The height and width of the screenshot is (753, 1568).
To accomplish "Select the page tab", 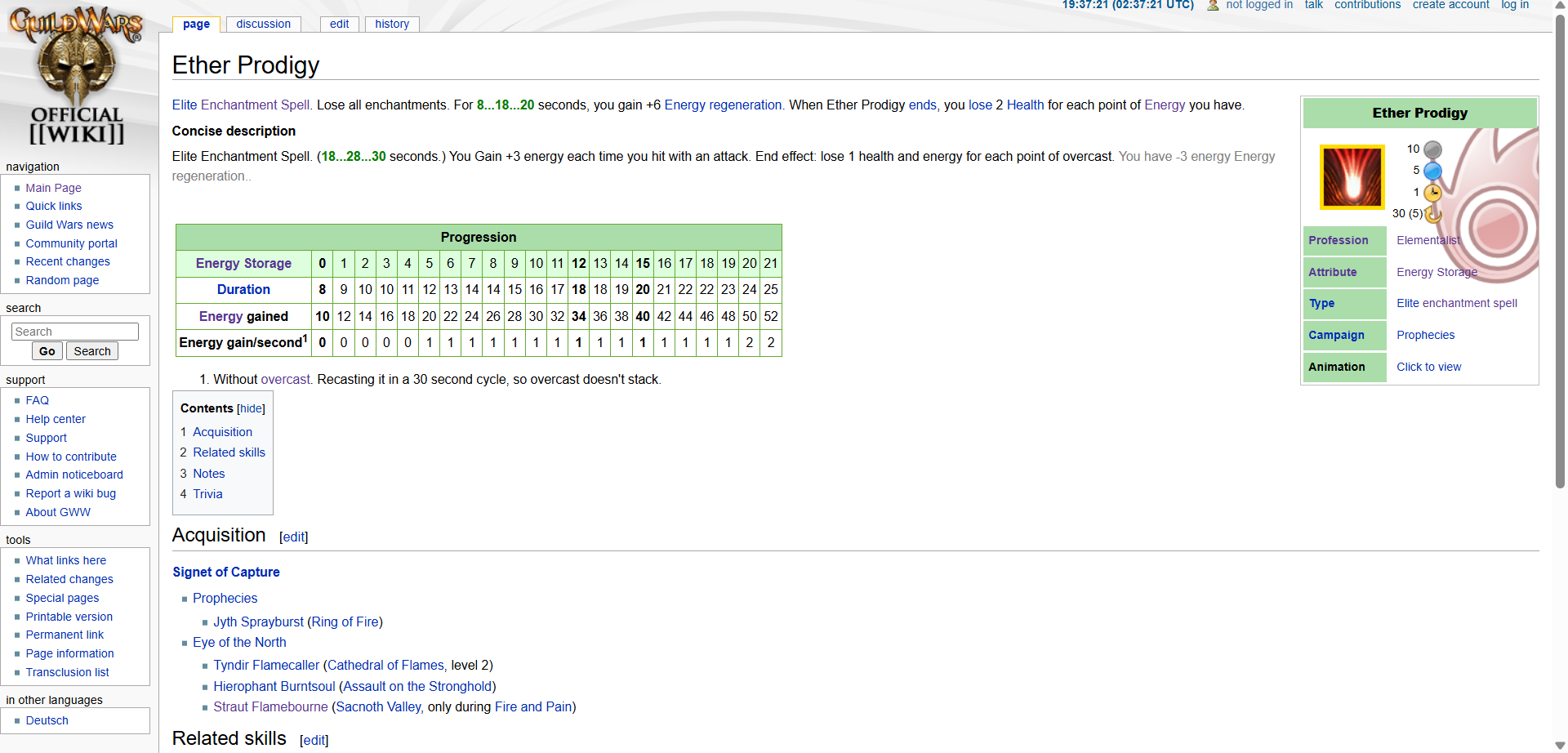I will (x=196, y=24).
